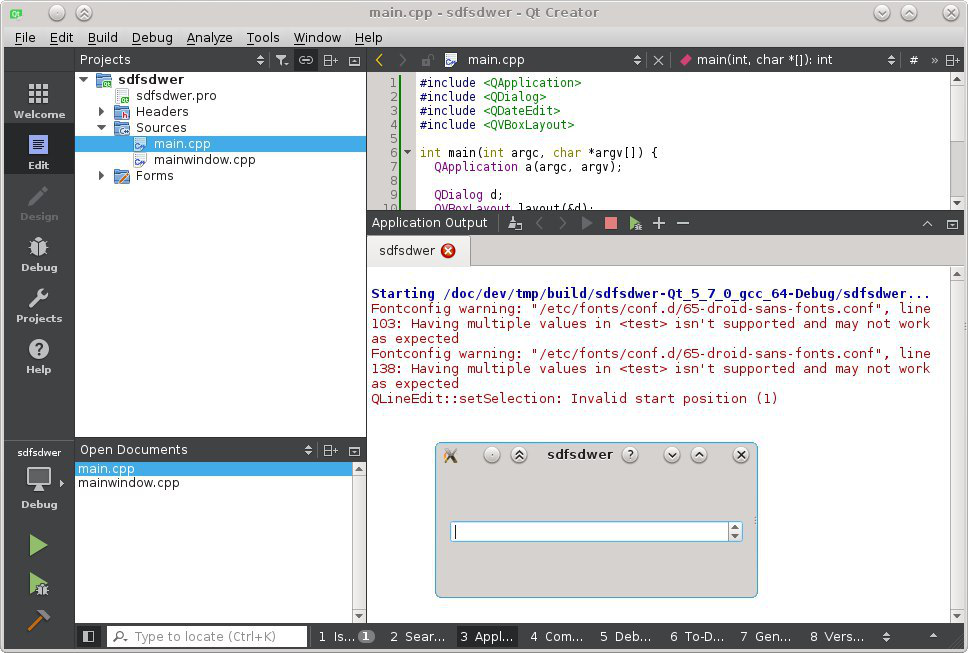Open the File menu
968x653 pixels.
point(25,38)
